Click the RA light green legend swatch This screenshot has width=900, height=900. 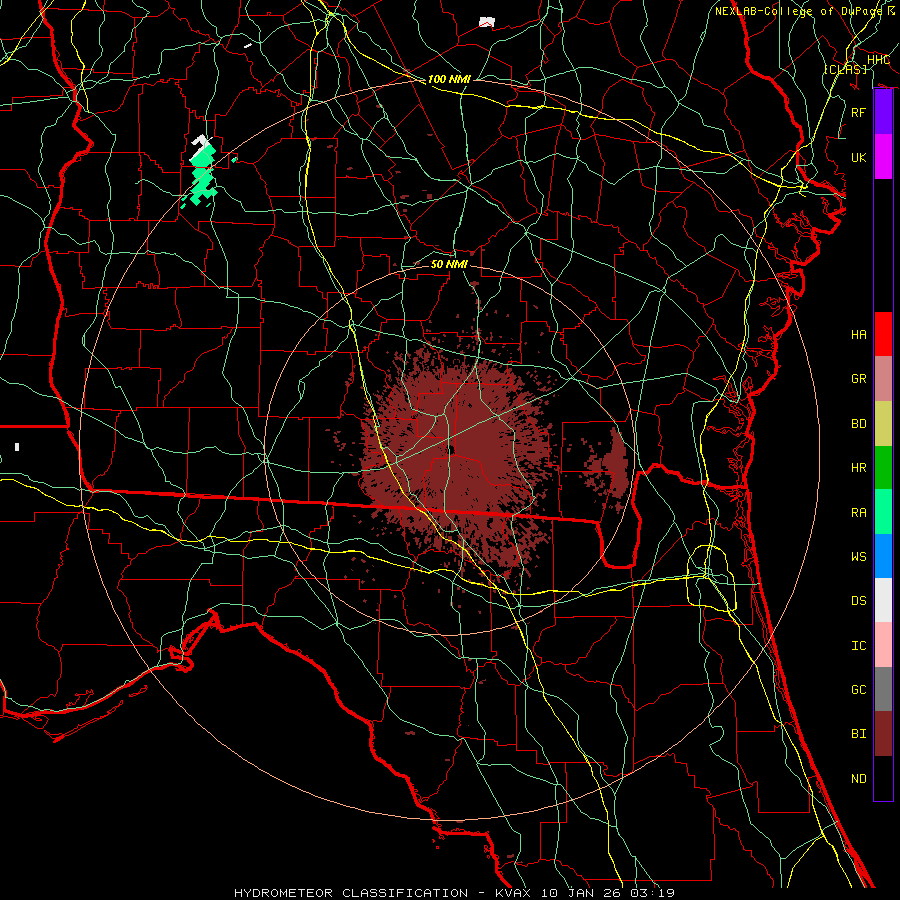click(883, 512)
